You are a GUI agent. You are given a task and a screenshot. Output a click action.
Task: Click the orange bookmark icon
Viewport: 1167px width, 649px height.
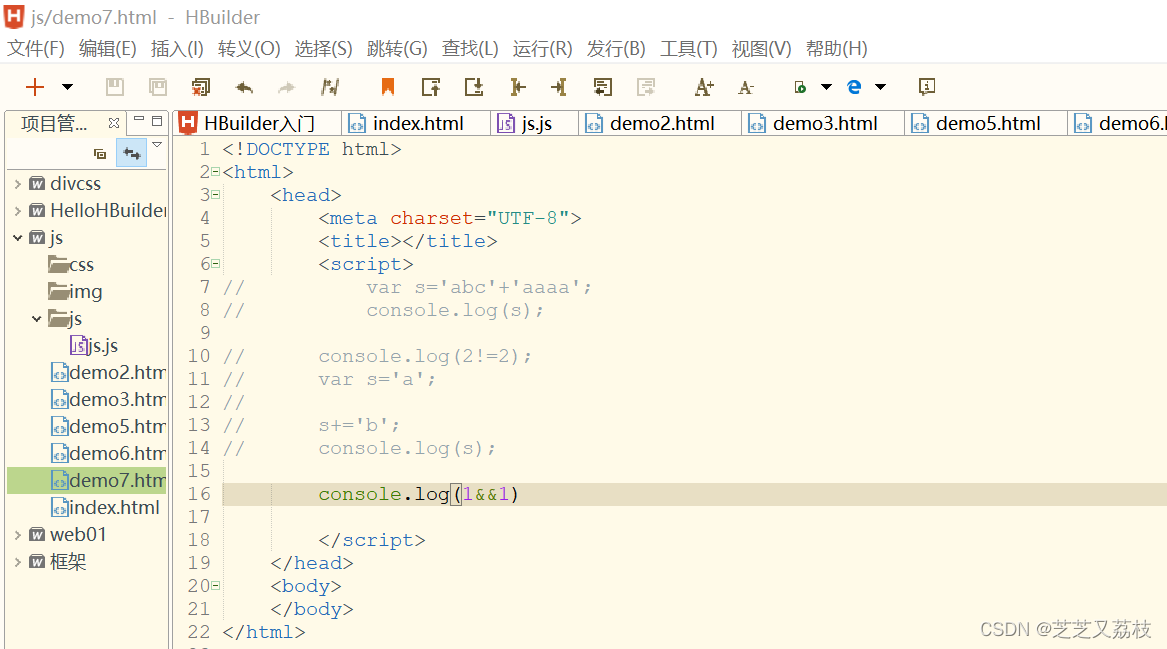click(x=388, y=87)
